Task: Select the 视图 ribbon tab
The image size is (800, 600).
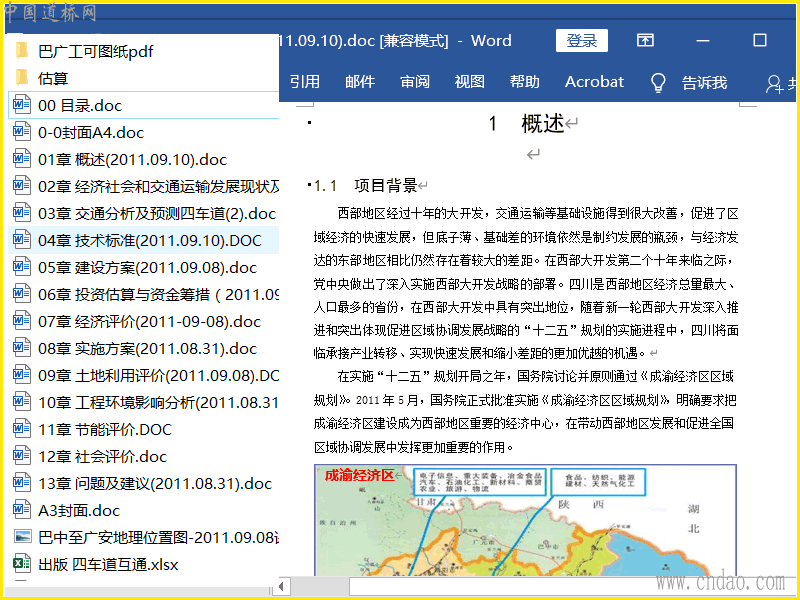Action: tap(469, 82)
